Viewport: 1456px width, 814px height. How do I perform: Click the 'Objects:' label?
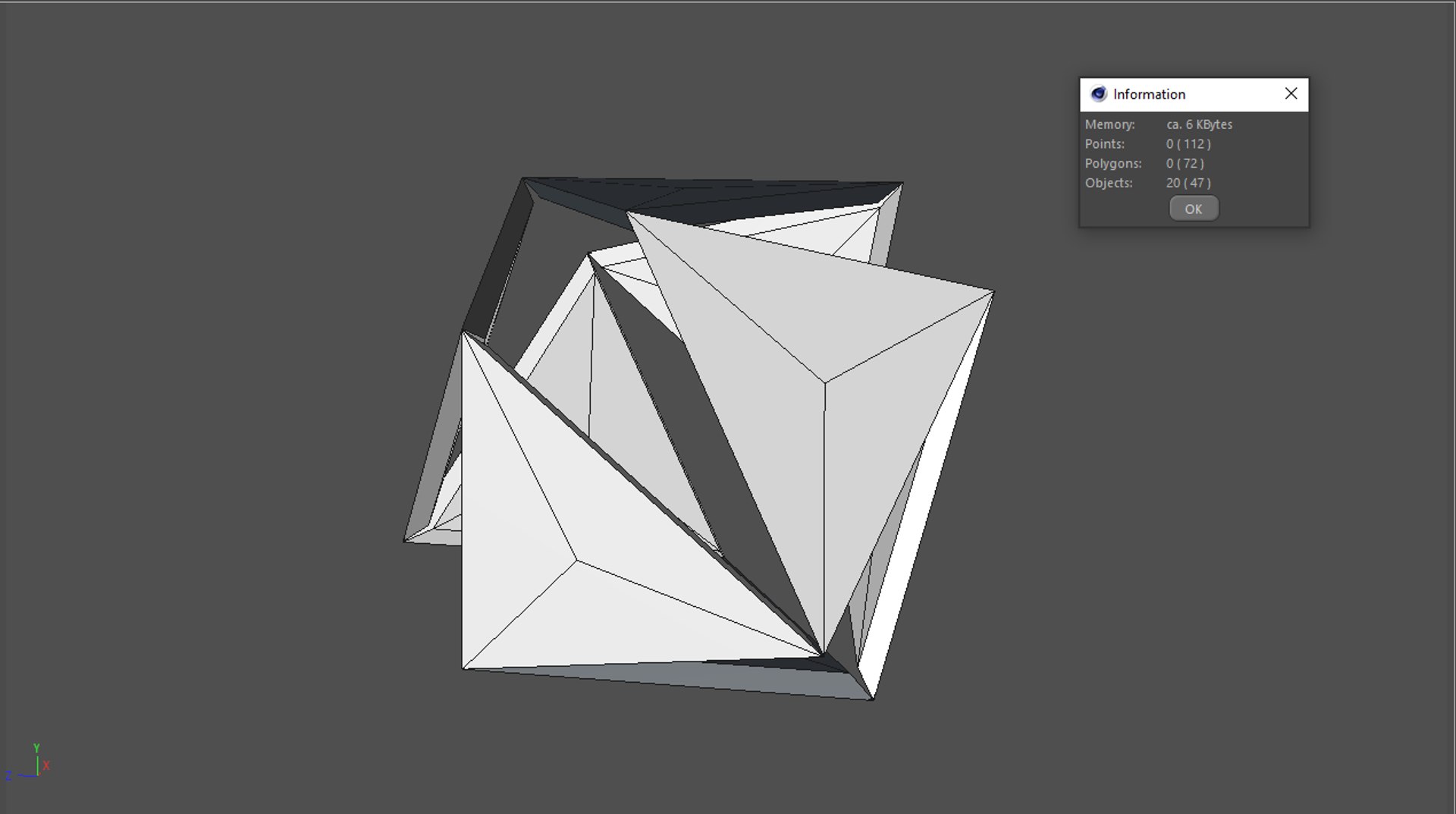pos(1109,183)
